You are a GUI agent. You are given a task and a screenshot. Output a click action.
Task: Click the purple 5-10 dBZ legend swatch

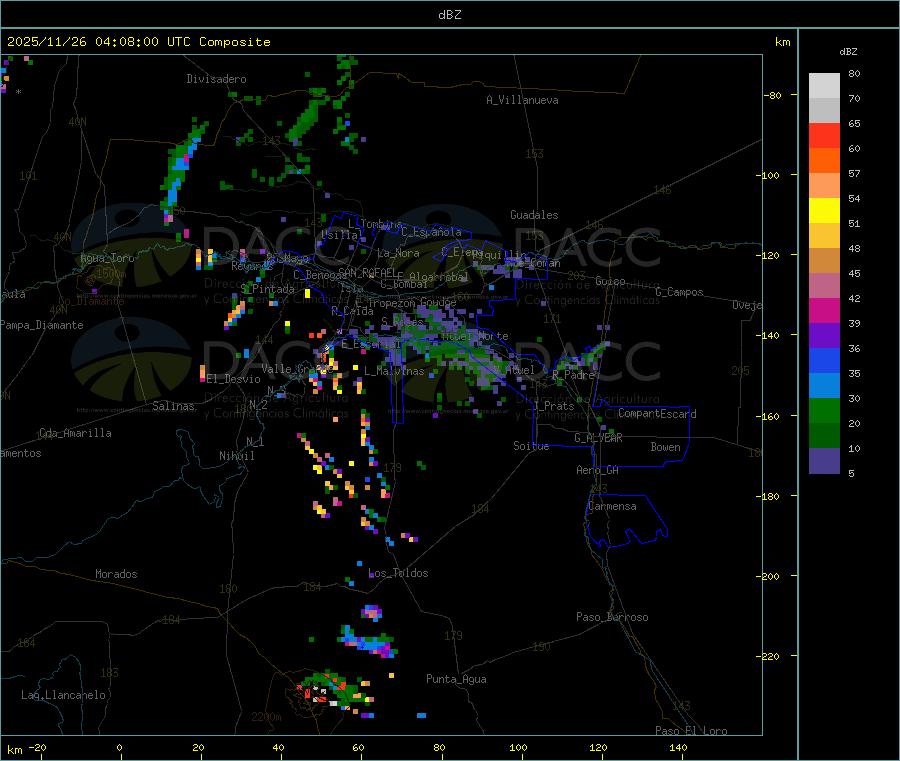tap(824, 461)
